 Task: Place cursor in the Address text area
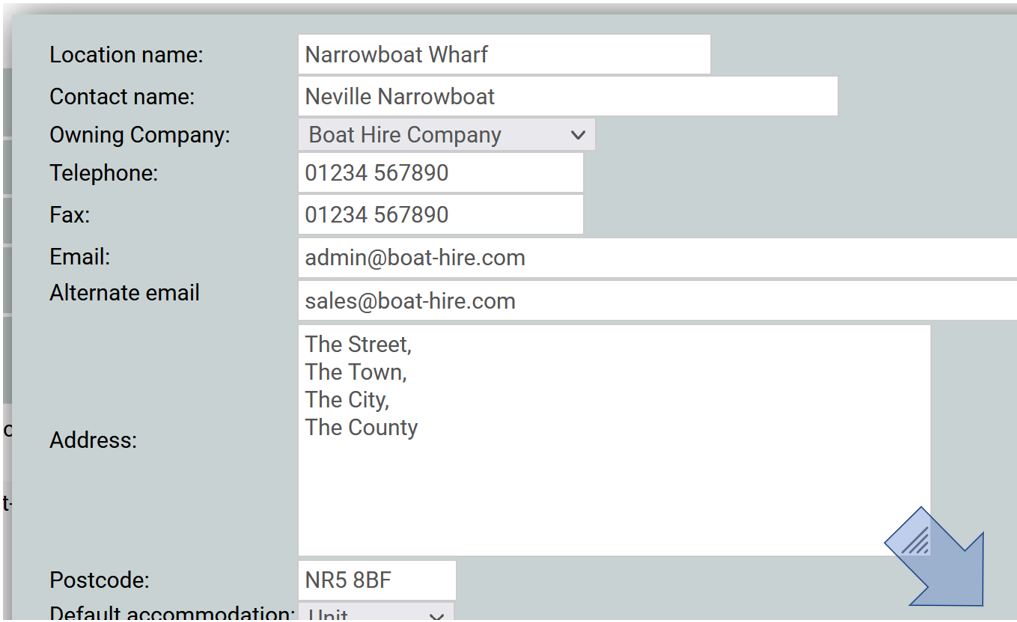click(x=613, y=440)
